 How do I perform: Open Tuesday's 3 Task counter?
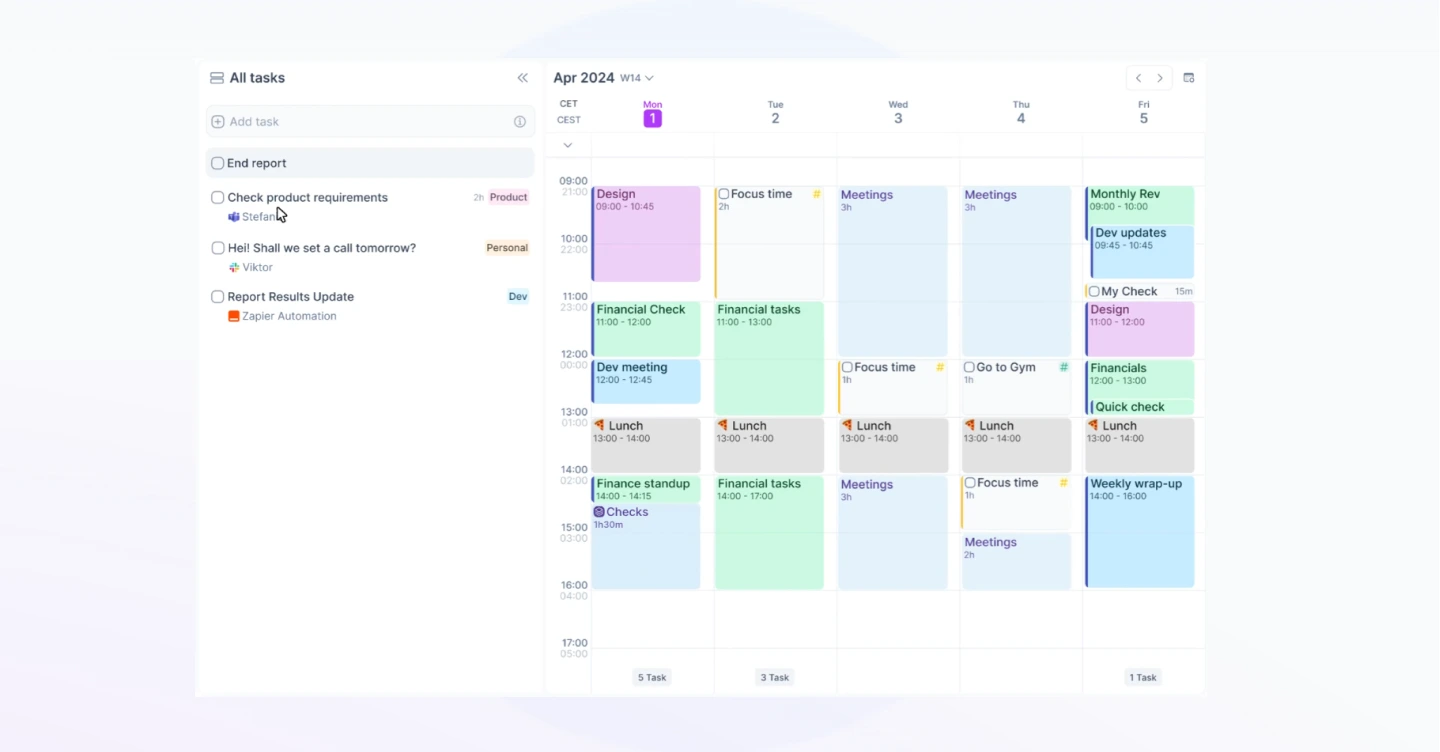point(775,678)
